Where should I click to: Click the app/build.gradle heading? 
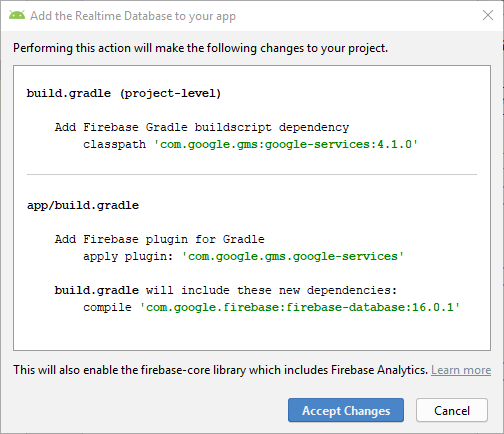(83, 205)
